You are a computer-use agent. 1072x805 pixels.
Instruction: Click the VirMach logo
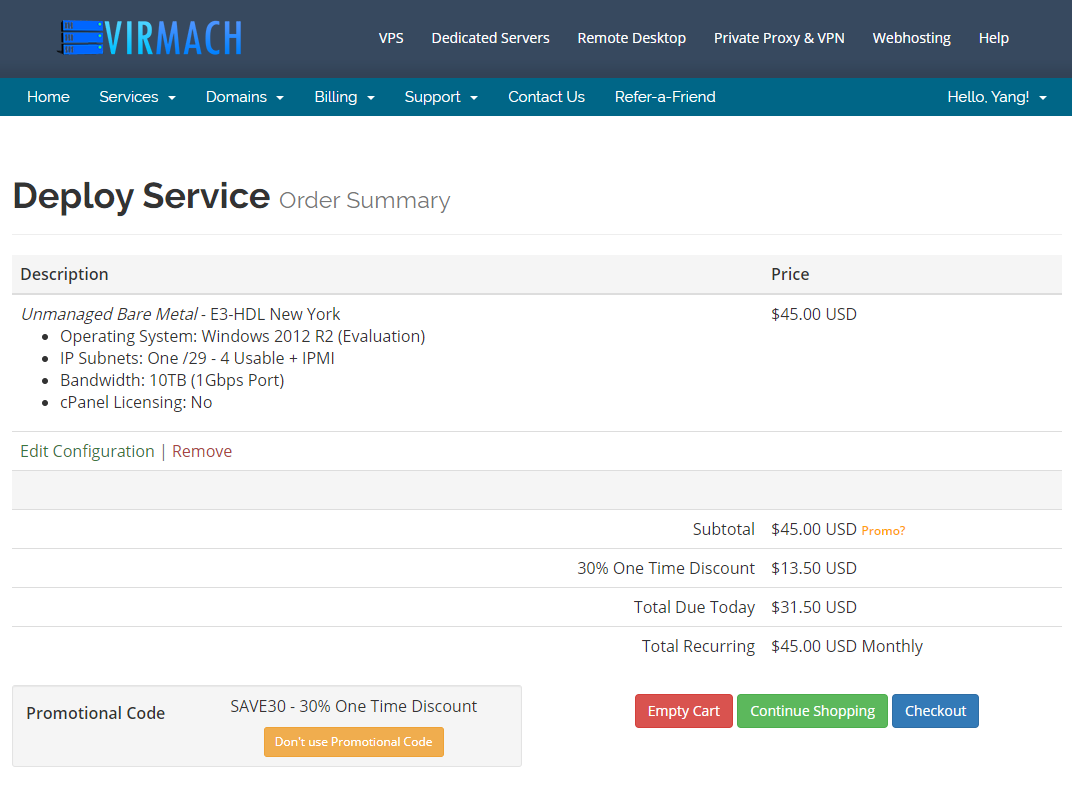(150, 38)
